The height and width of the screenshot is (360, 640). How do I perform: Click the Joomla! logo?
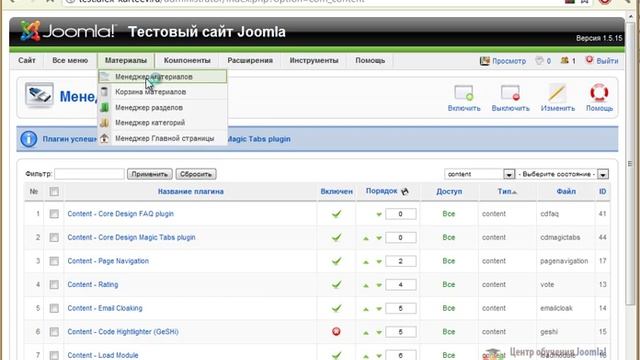(68, 31)
